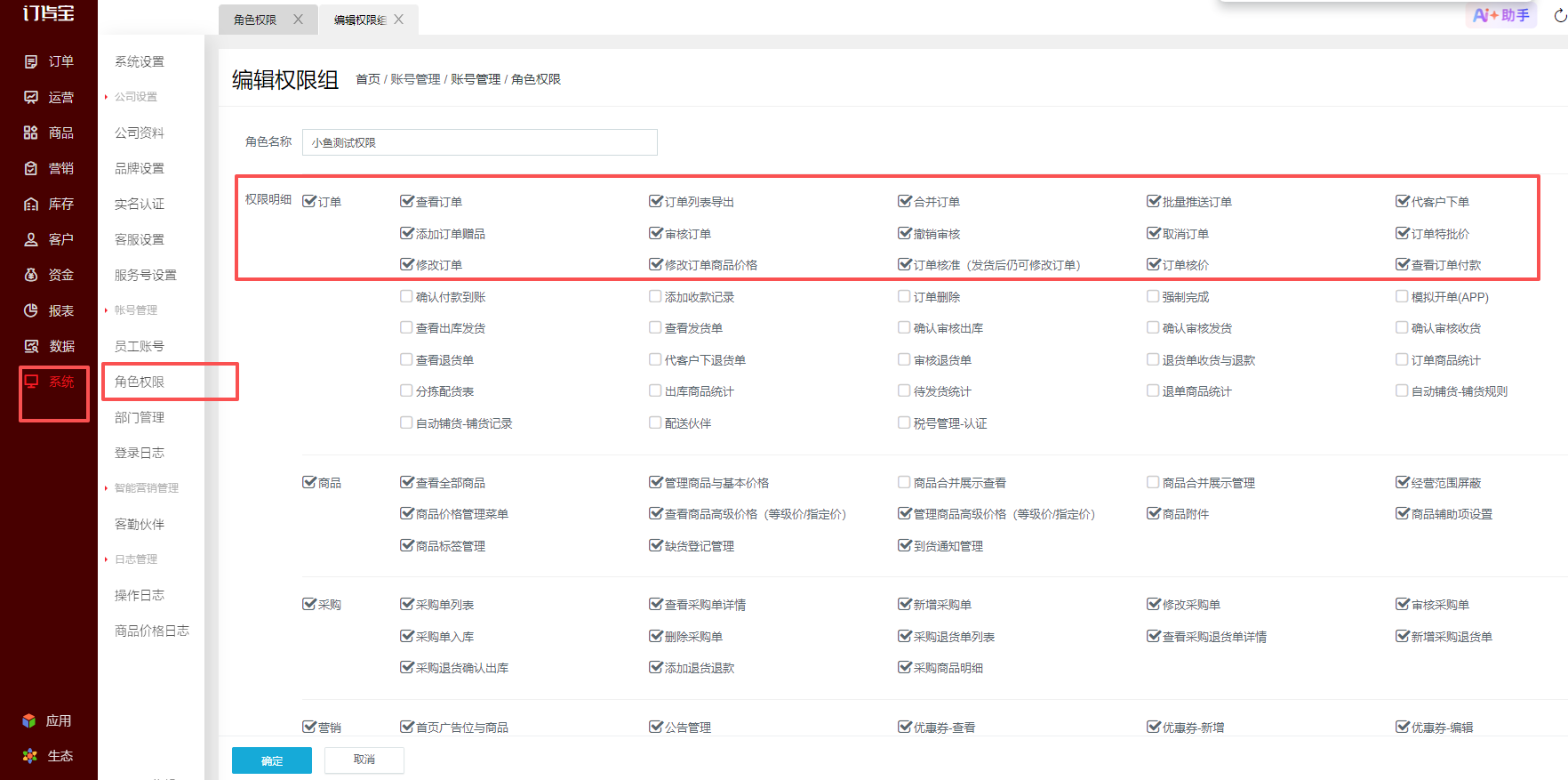This screenshot has height=780, width=1568.
Task: Collapse the 公司设置 menu group
Action: point(135,97)
